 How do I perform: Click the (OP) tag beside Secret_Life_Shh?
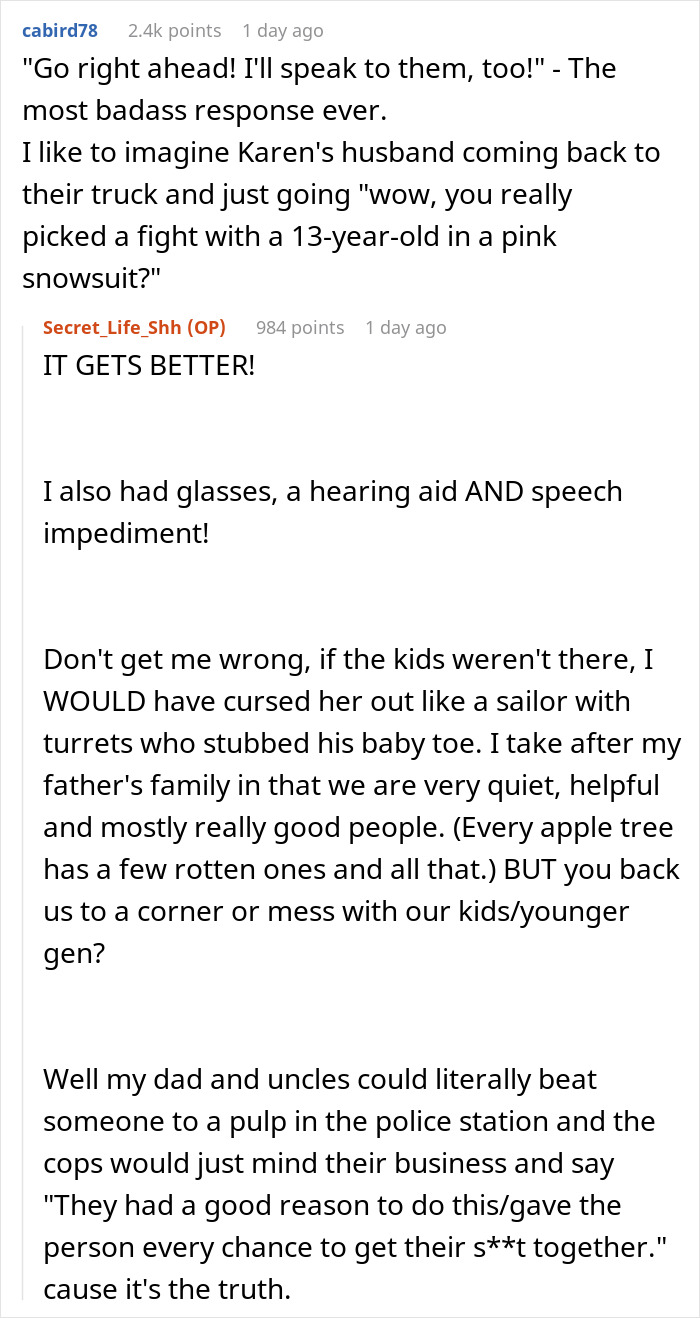(210, 327)
